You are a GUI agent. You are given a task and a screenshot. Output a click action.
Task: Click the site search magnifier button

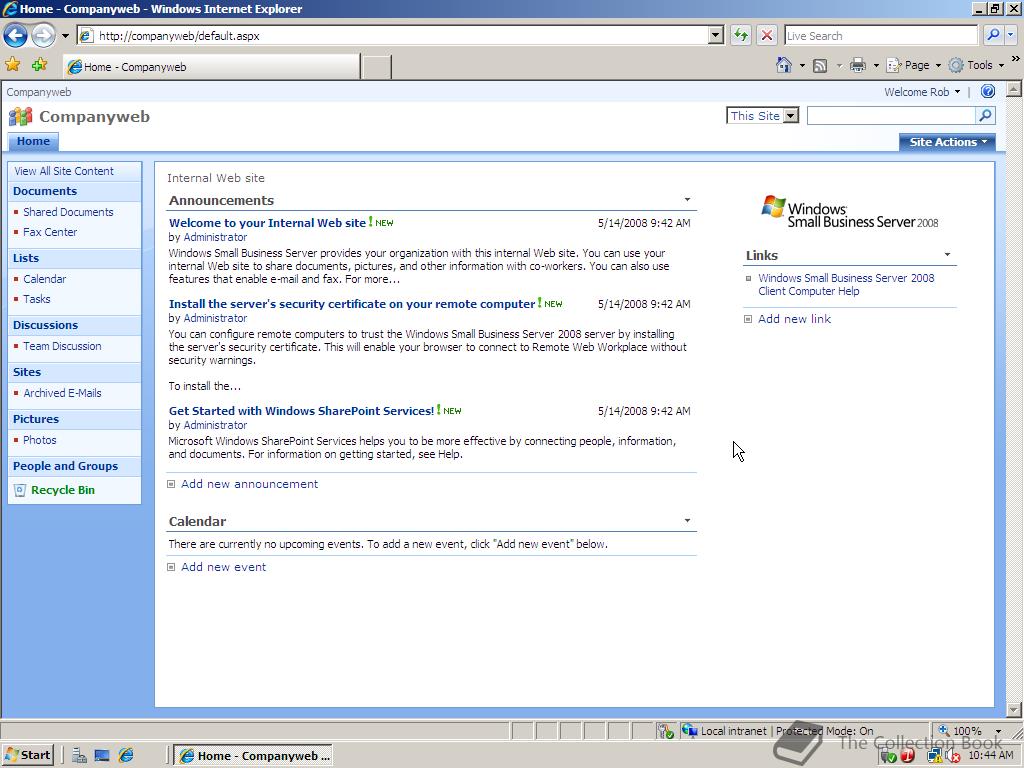tap(985, 116)
